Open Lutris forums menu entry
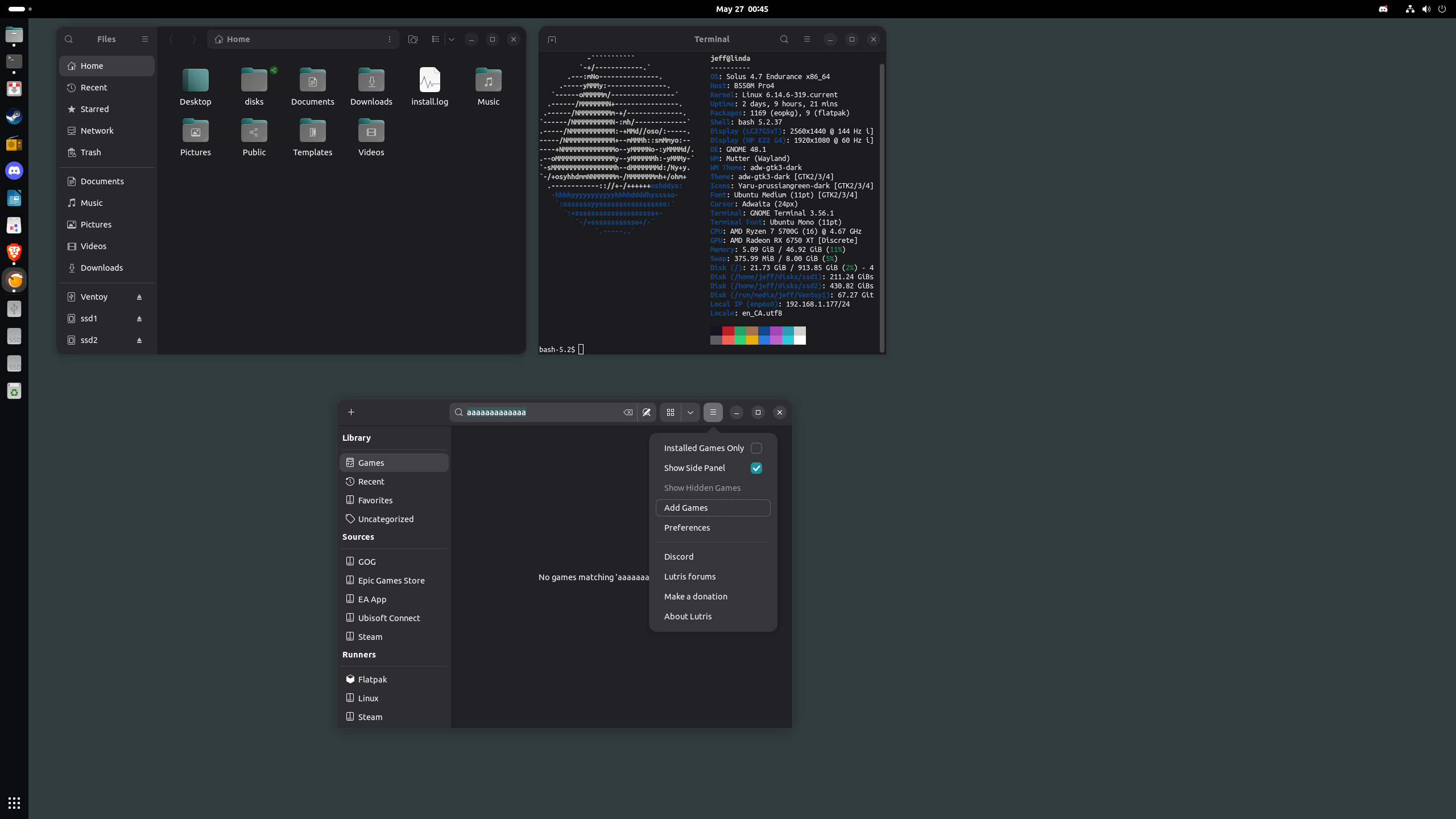 point(713,577)
